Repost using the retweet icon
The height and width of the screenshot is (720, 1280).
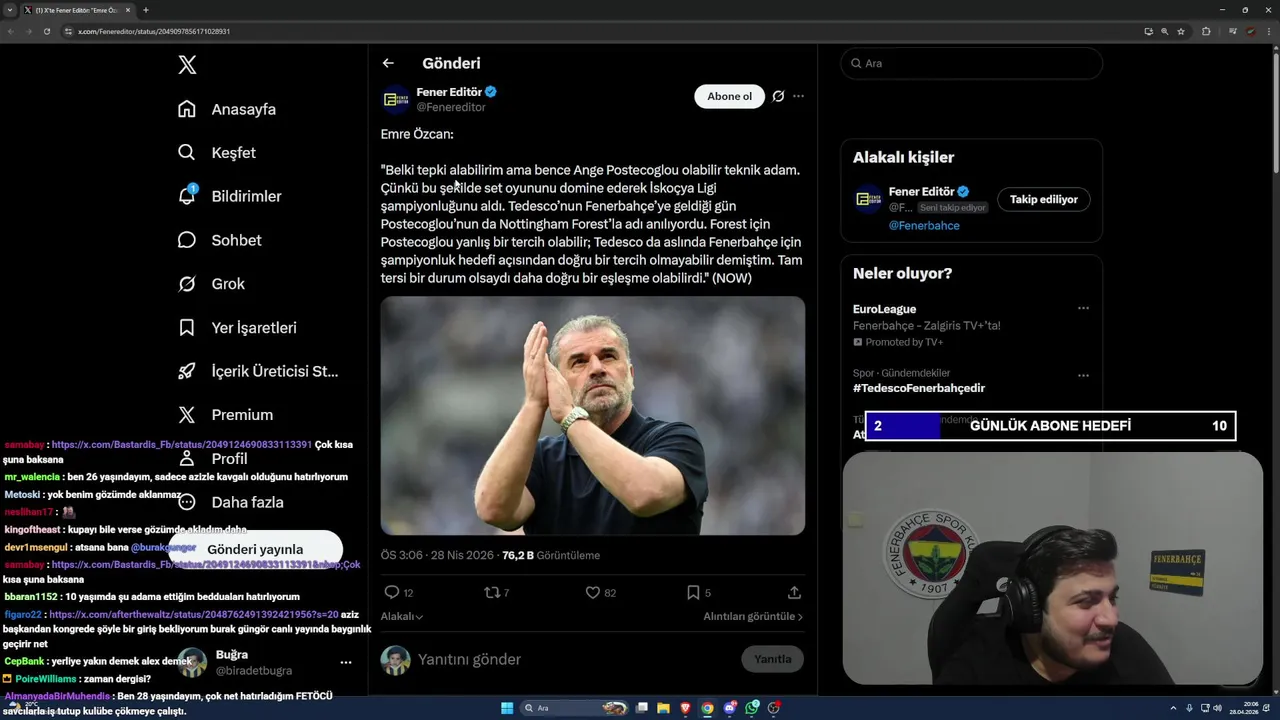point(491,592)
